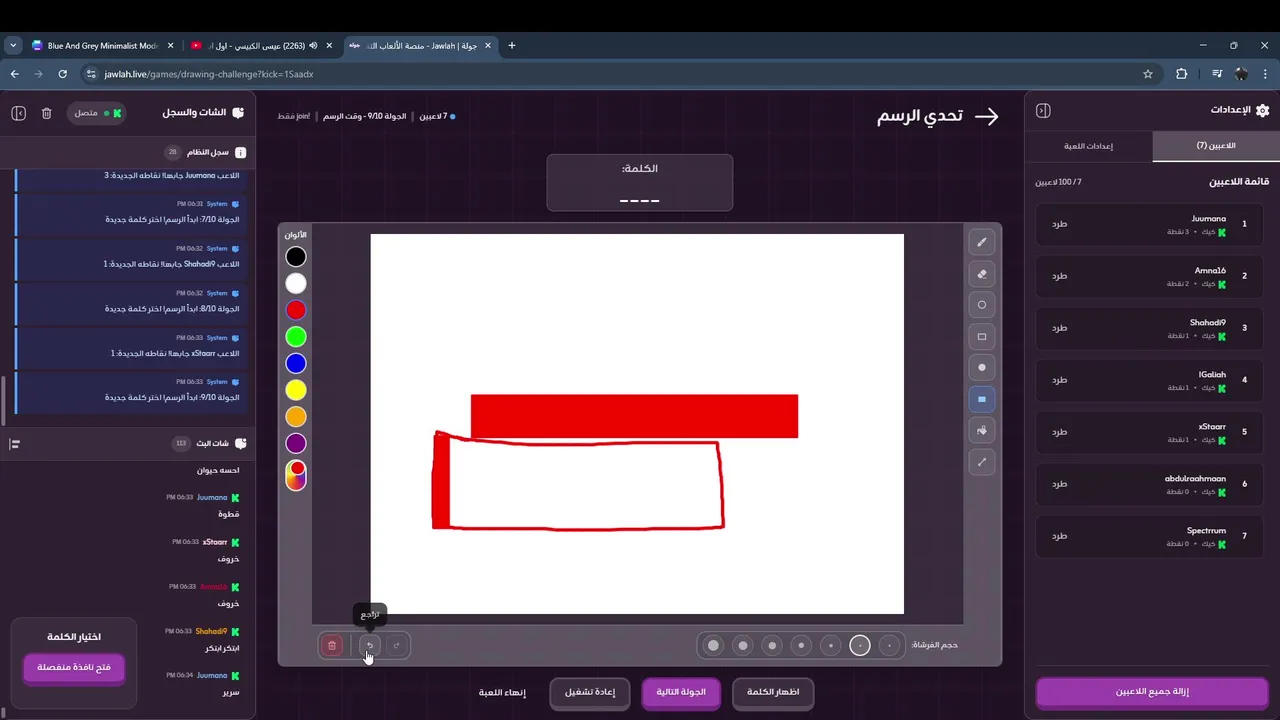Image resolution: width=1280 pixels, height=720 pixels.
Task: Click the stream chat list icon
Action: click(x=15, y=444)
